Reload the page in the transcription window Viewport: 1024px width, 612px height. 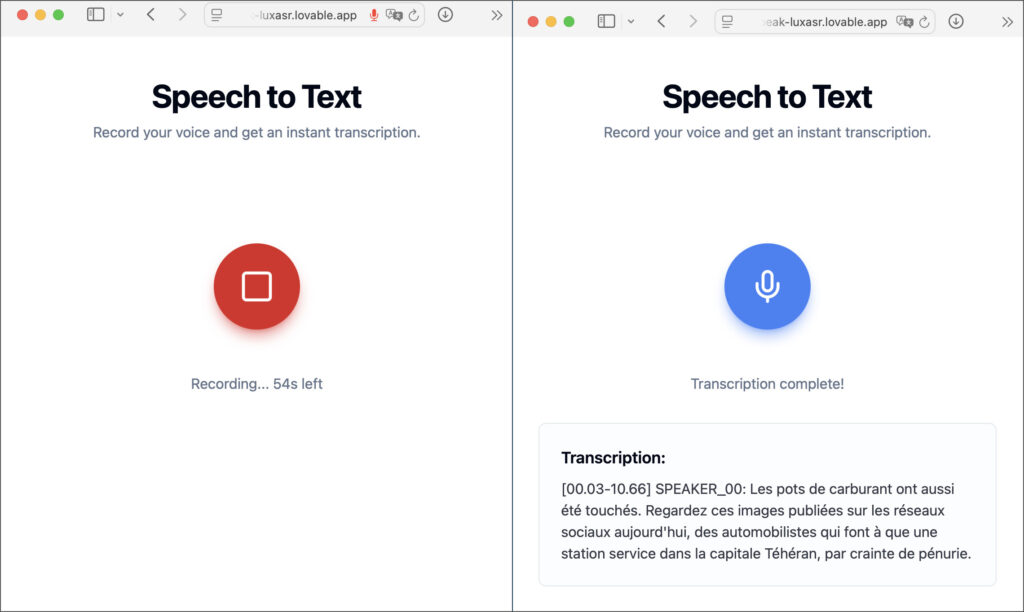[923, 21]
